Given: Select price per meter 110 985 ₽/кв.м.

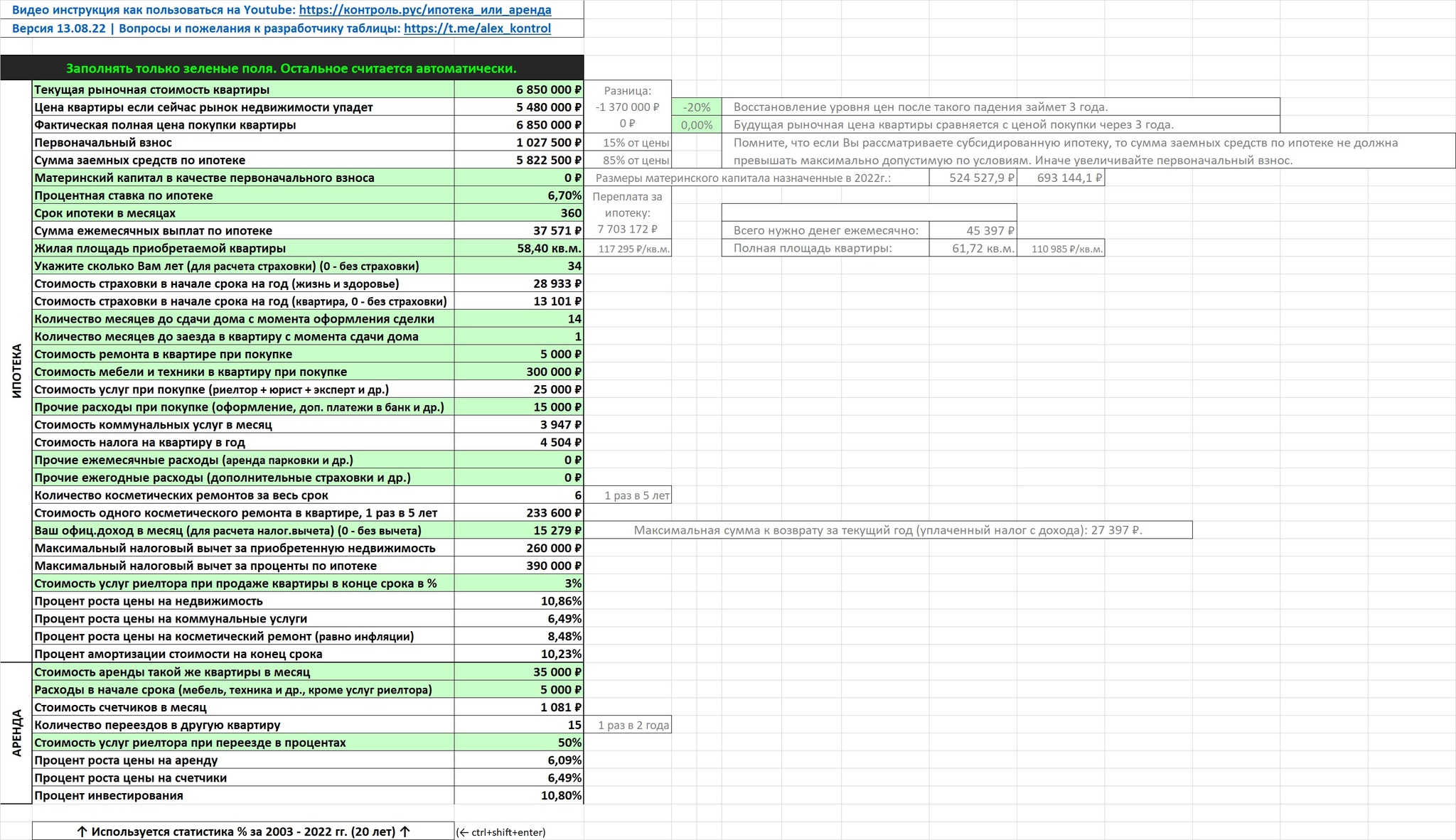Looking at the screenshot, I should tap(1061, 249).
